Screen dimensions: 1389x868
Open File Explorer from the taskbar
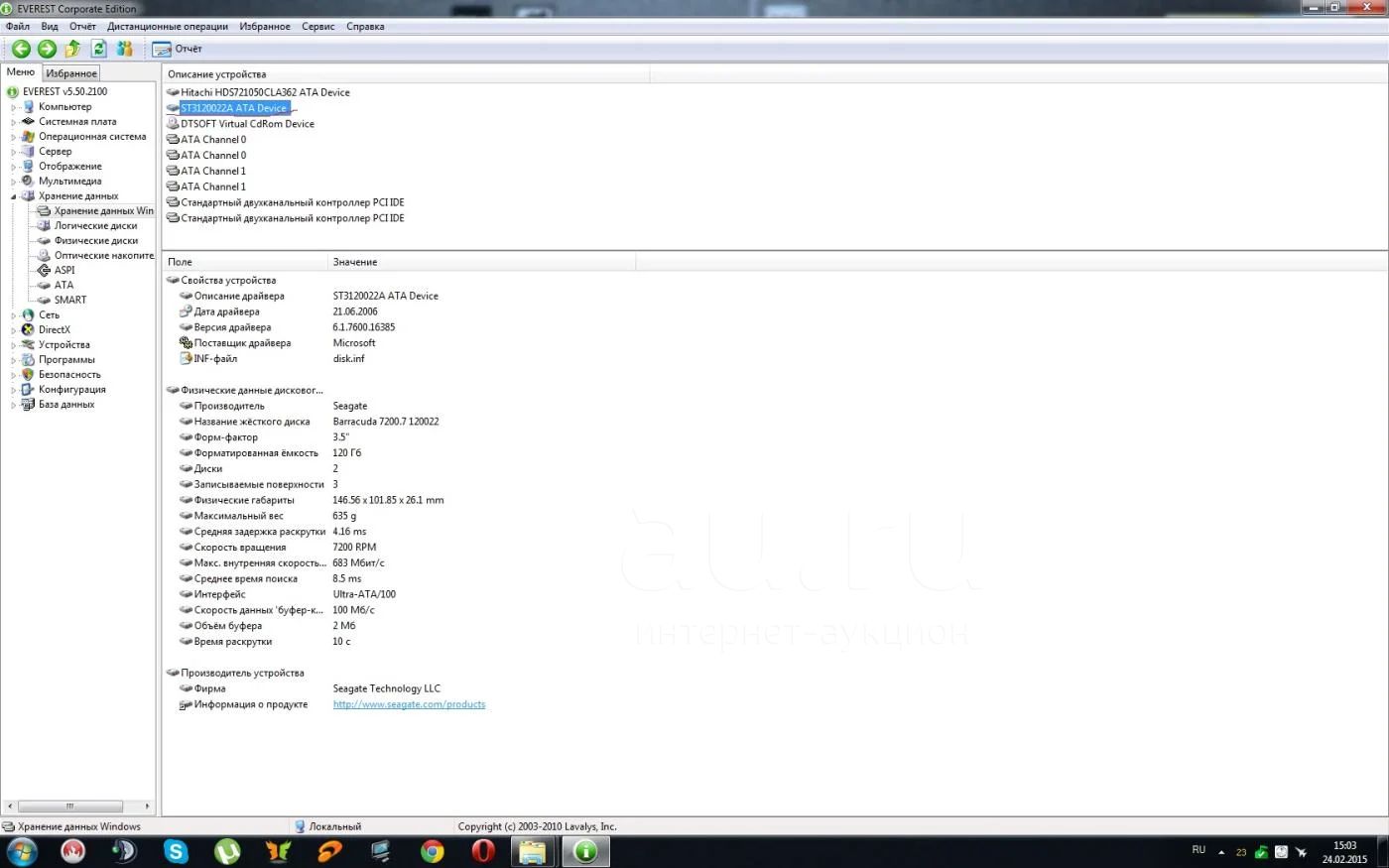[533, 851]
